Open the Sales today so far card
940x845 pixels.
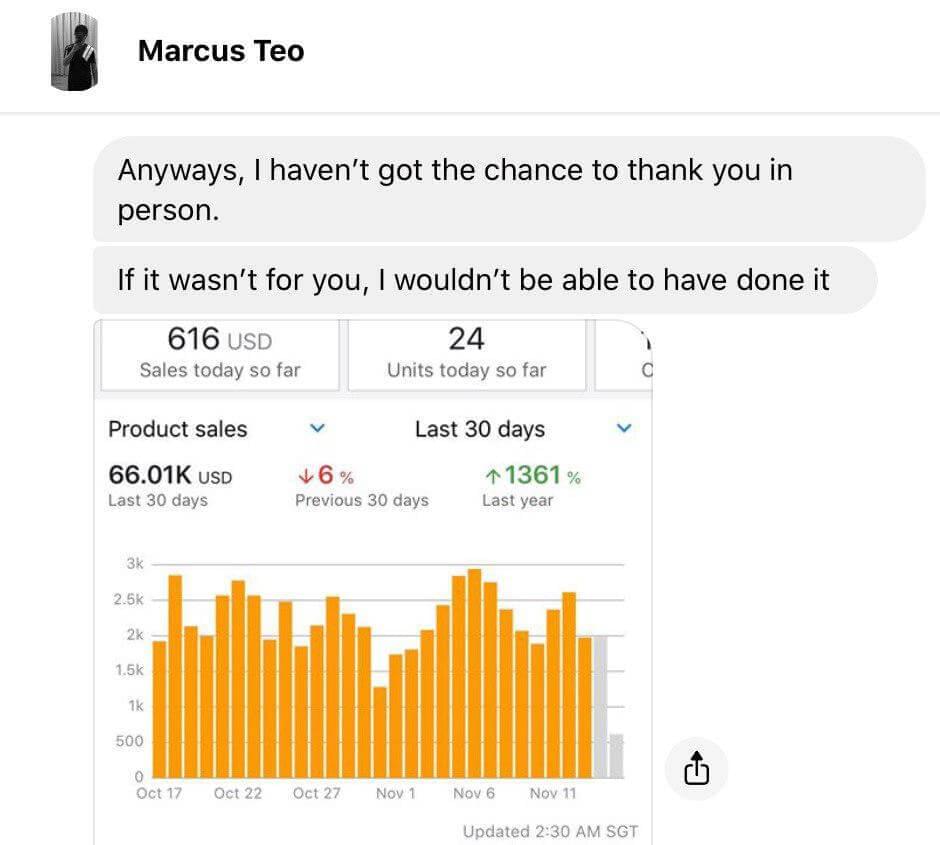point(220,355)
